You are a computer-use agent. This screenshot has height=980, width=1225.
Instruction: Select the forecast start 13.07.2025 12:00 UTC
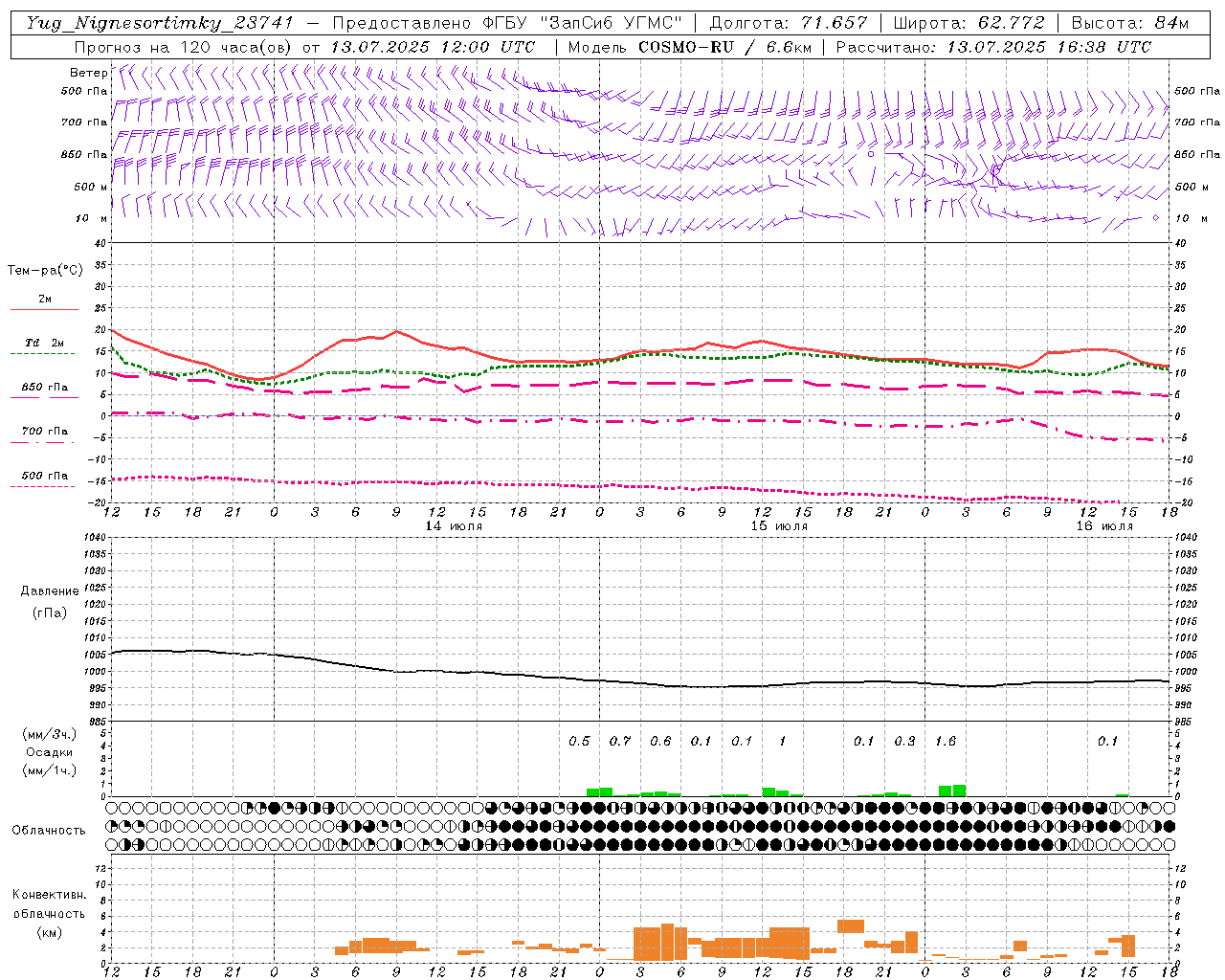(433, 47)
